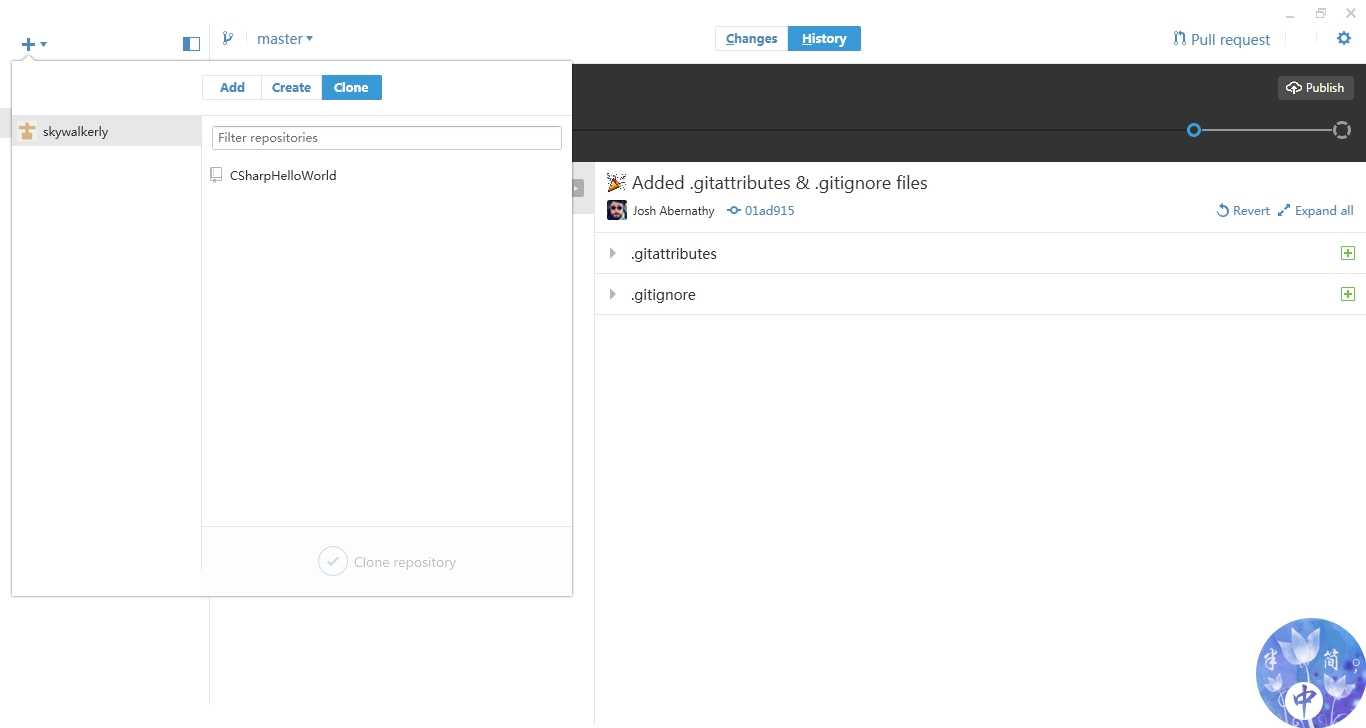
Task: Click the blue commit node on timeline
Action: click(x=1193, y=130)
